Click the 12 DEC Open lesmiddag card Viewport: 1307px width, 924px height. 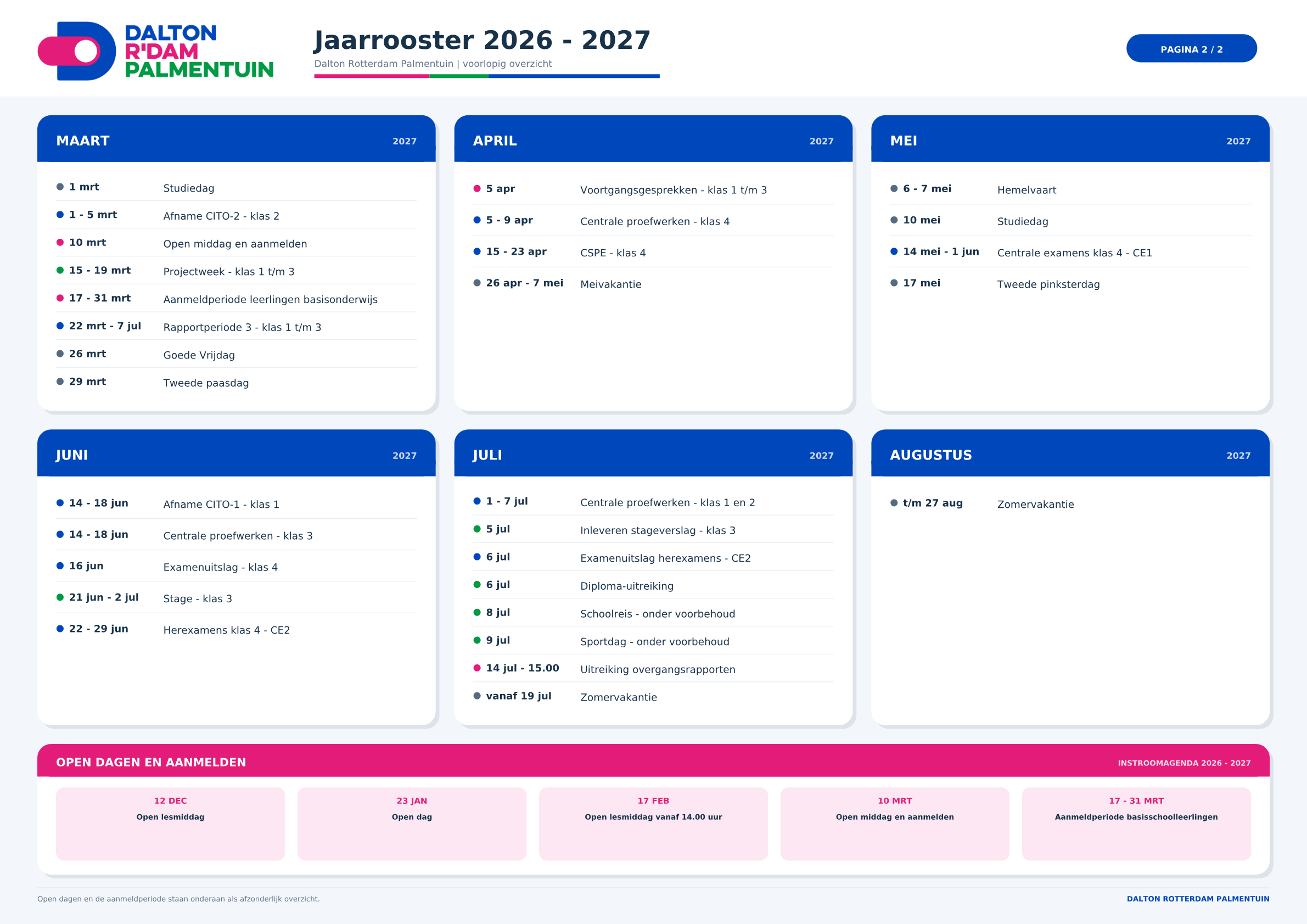coord(170,824)
